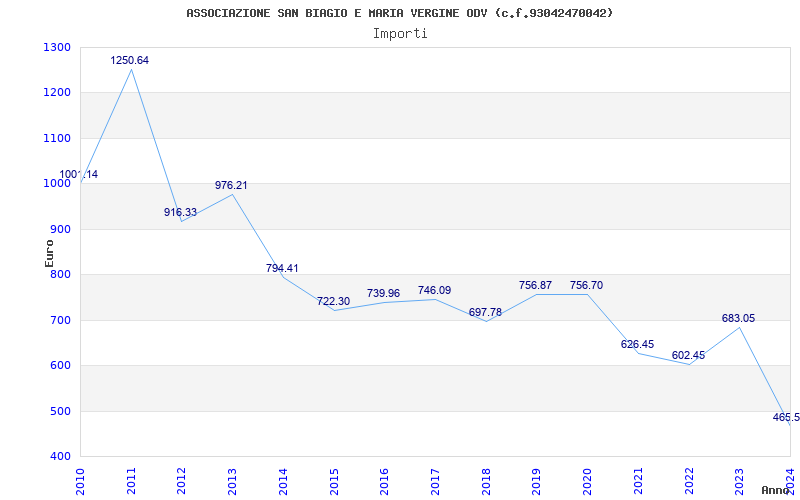The image size is (800, 500).
Task: Click the 722.30 value label
Action: [333, 302]
